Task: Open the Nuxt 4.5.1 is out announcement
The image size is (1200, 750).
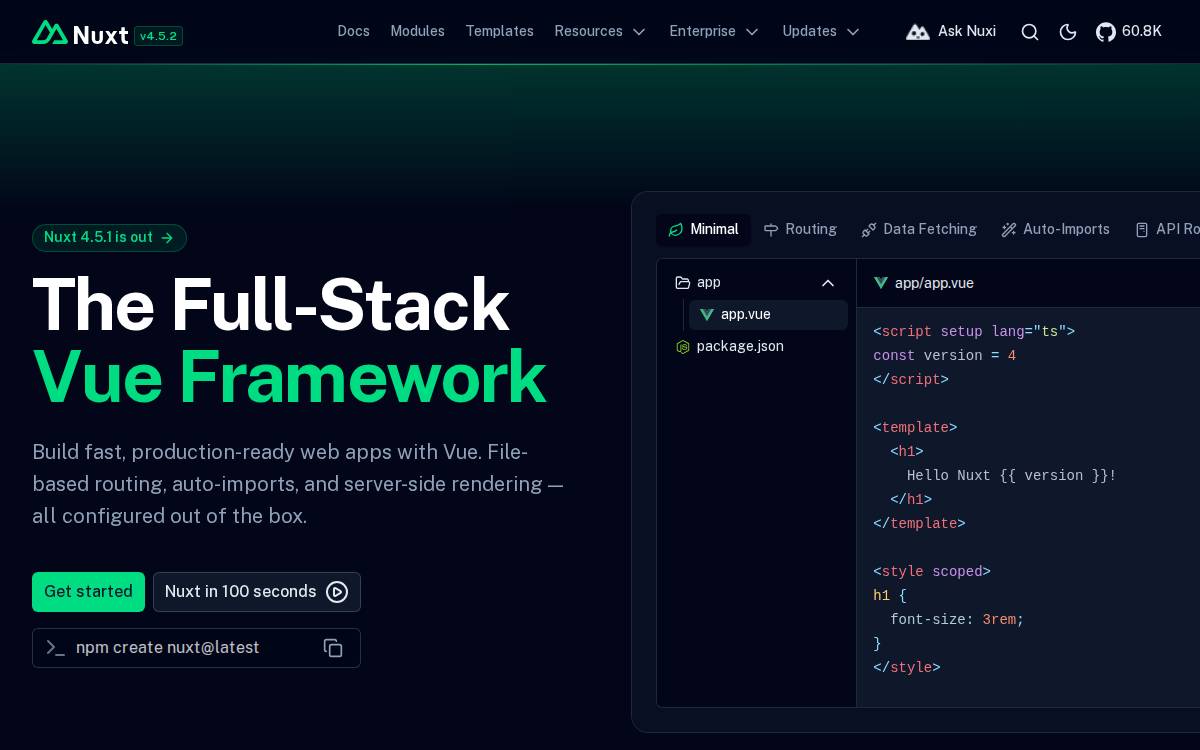Action: click(109, 238)
